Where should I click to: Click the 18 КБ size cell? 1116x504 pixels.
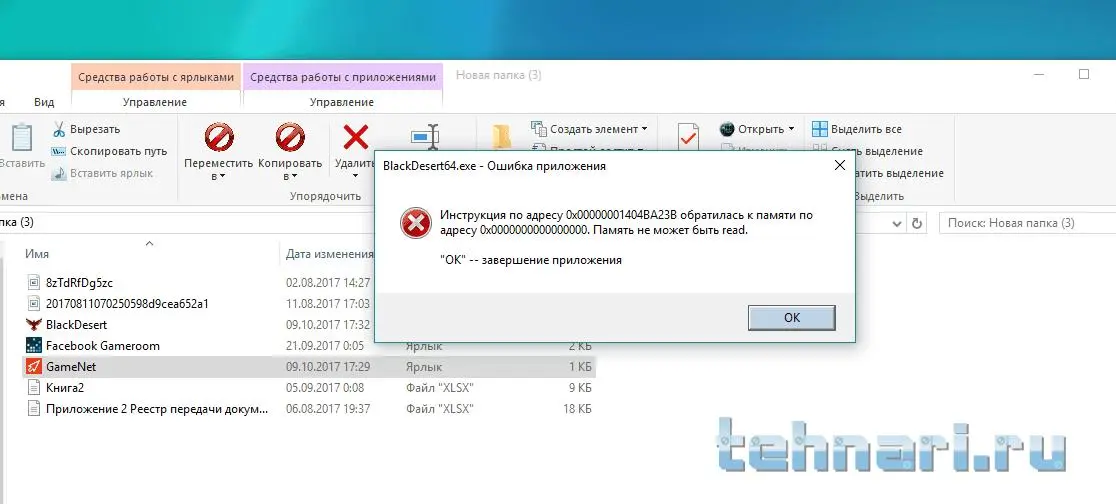point(577,409)
